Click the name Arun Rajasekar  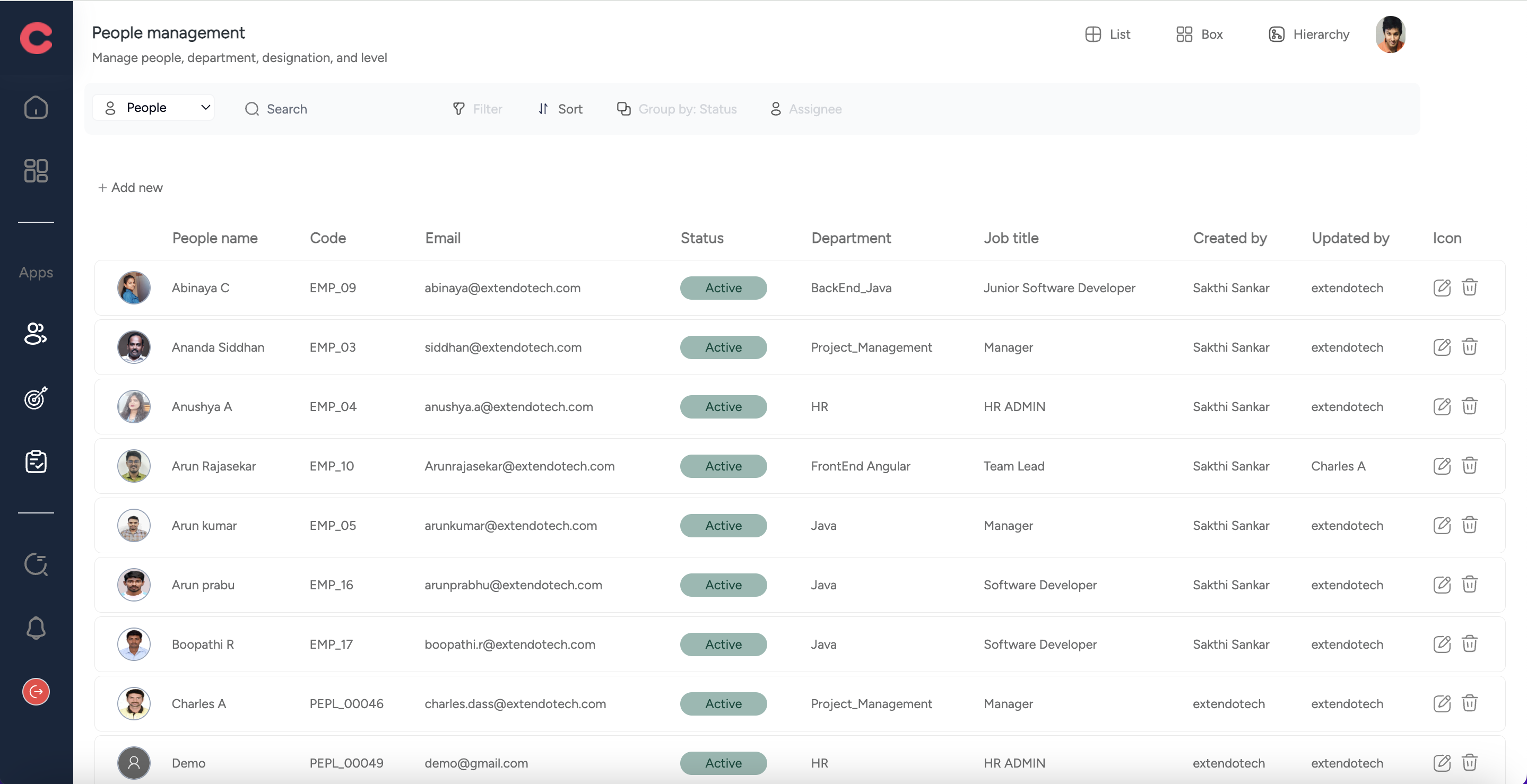click(x=214, y=466)
